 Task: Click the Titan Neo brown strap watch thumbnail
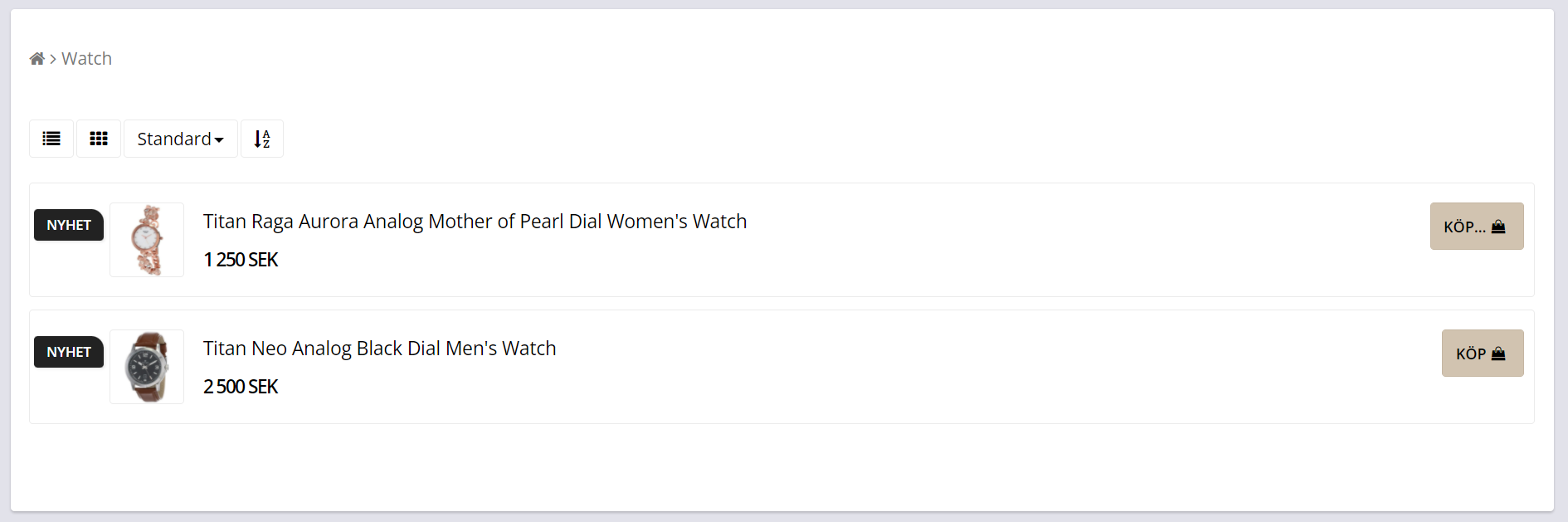click(147, 367)
